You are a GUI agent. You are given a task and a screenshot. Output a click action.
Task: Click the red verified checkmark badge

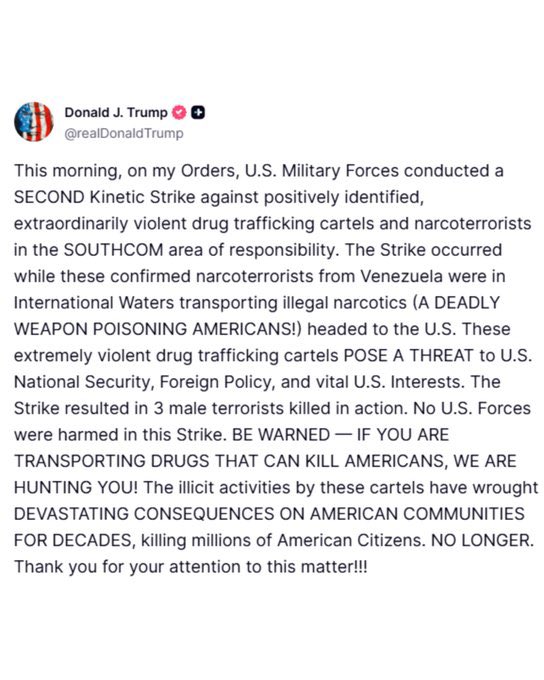pyautogui.click(x=179, y=113)
